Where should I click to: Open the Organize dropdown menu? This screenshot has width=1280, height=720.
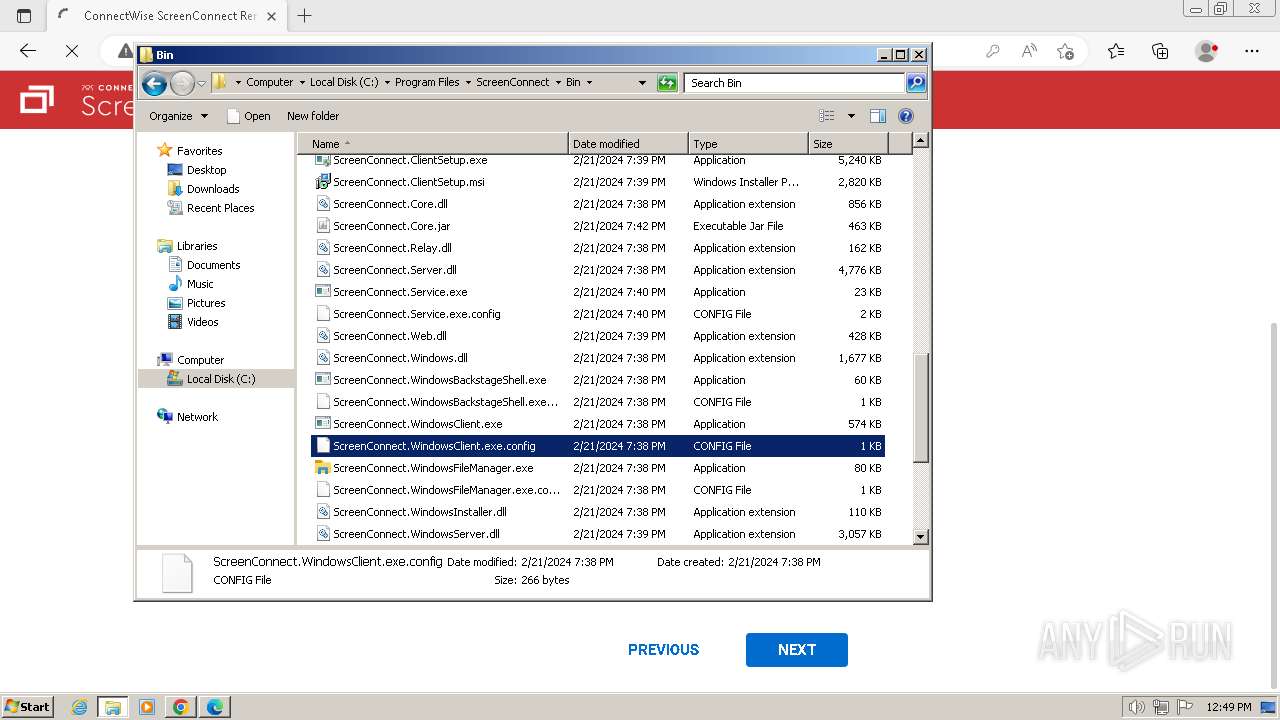179,116
